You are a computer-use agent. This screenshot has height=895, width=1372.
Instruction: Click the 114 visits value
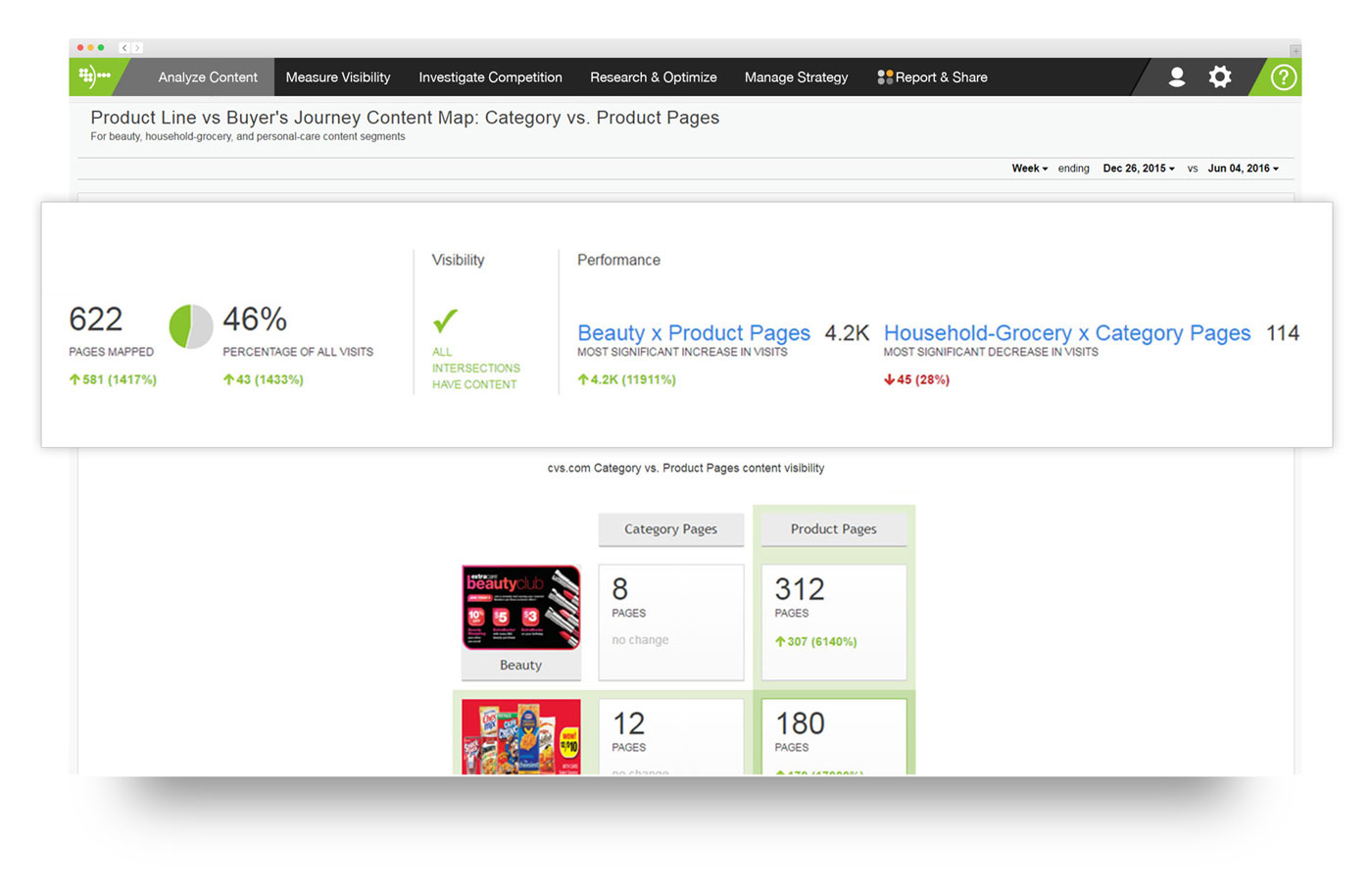coord(1283,333)
